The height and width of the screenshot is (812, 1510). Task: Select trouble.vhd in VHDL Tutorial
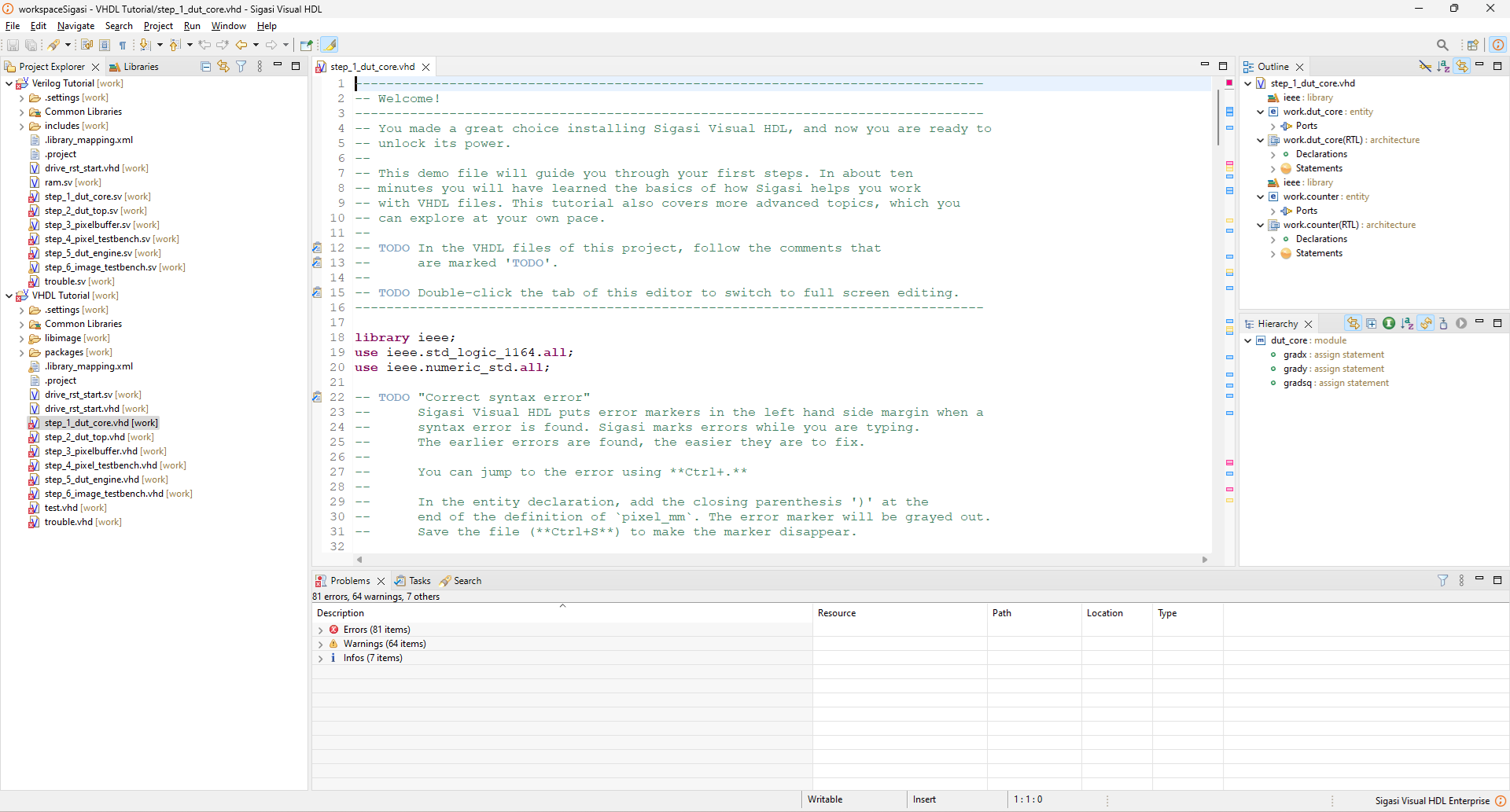pyautogui.click(x=75, y=522)
